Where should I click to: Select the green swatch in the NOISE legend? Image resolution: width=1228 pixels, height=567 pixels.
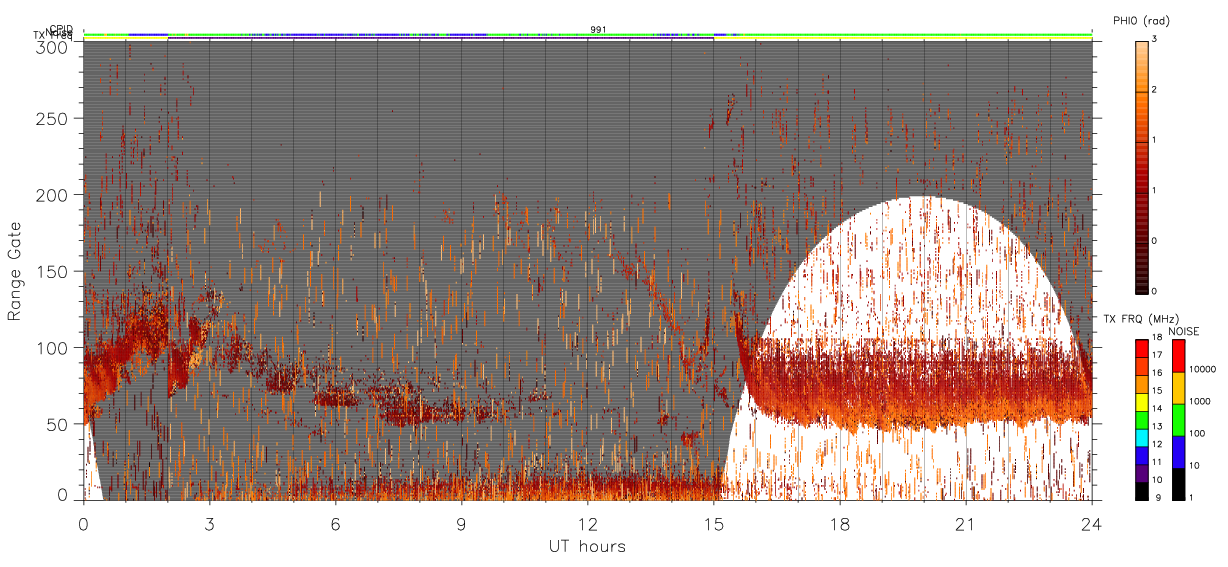coord(1179,420)
